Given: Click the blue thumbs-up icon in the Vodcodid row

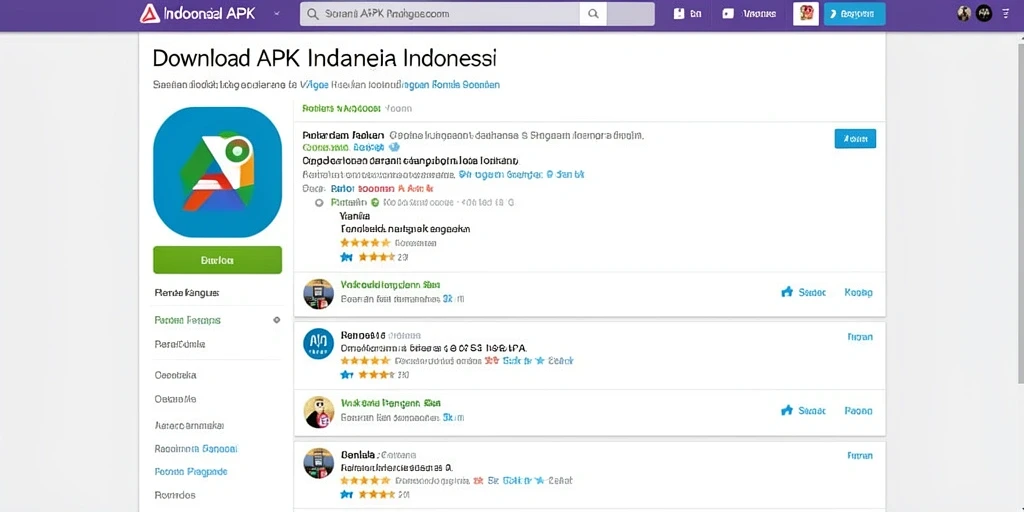Looking at the screenshot, I should click(x=787, y=292).
